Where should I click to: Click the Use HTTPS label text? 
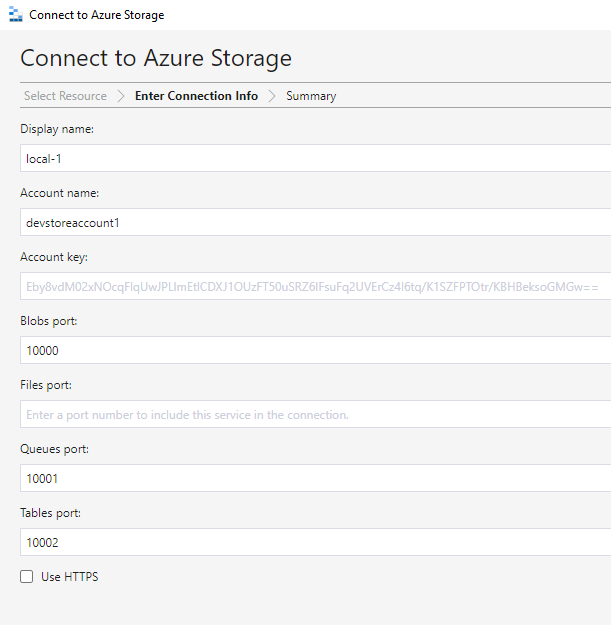pyautogui.click(x=70, y=577)
